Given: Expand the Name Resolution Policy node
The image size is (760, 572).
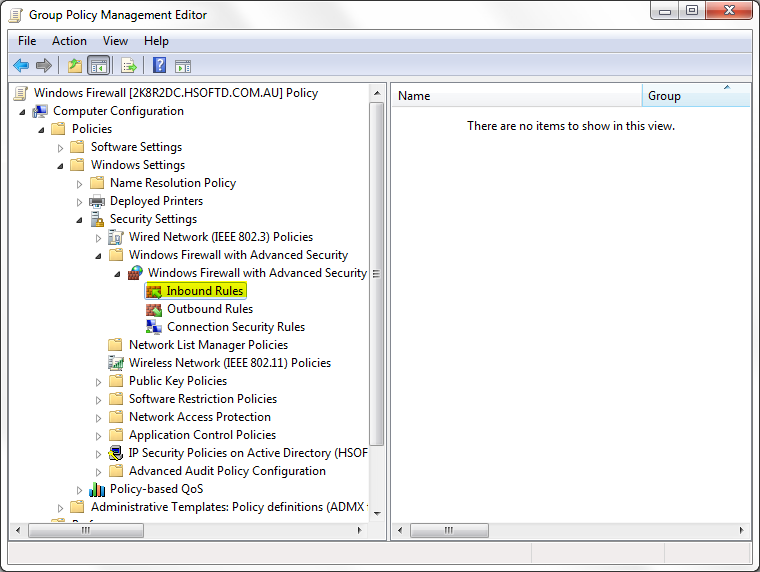Looking at the screenshot, I should pos(79,184).
